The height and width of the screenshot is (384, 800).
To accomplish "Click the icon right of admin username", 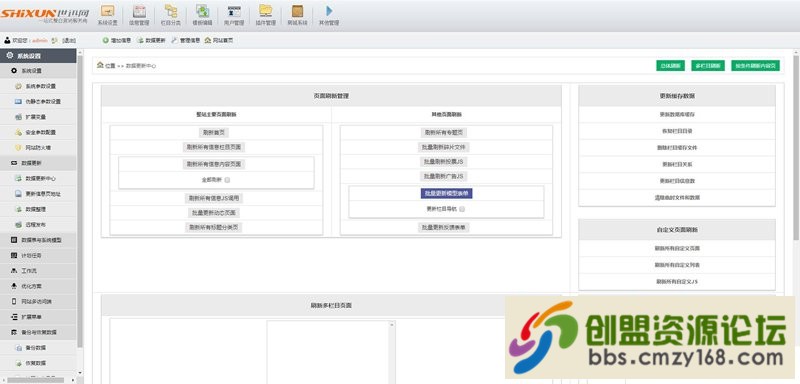I will pos(55,40).
